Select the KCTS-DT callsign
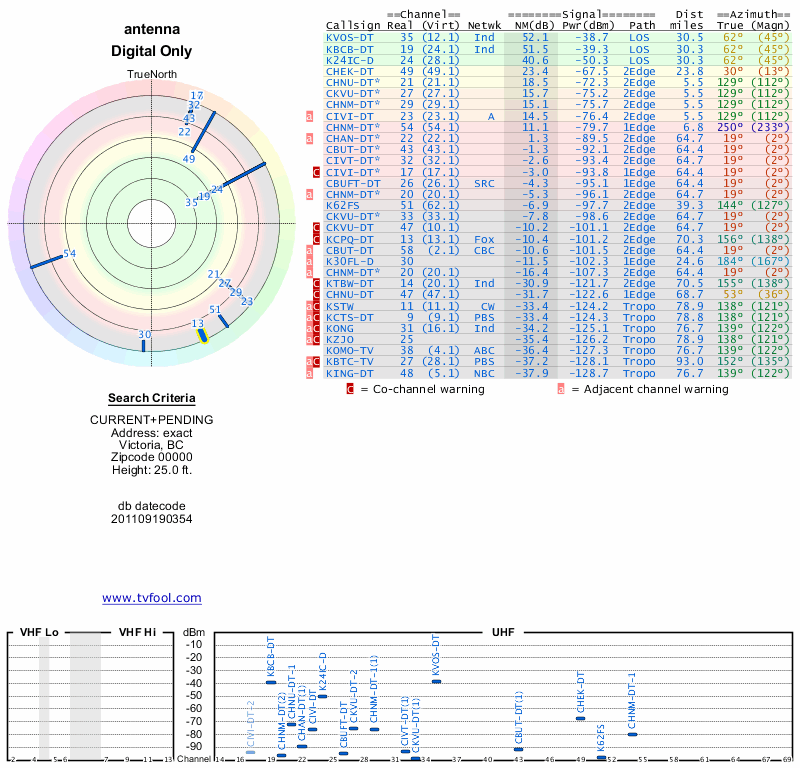 (x=349, y=317)
